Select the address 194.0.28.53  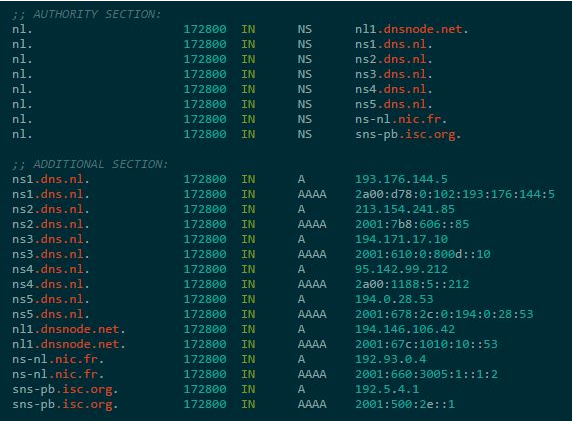pos(394,299)
